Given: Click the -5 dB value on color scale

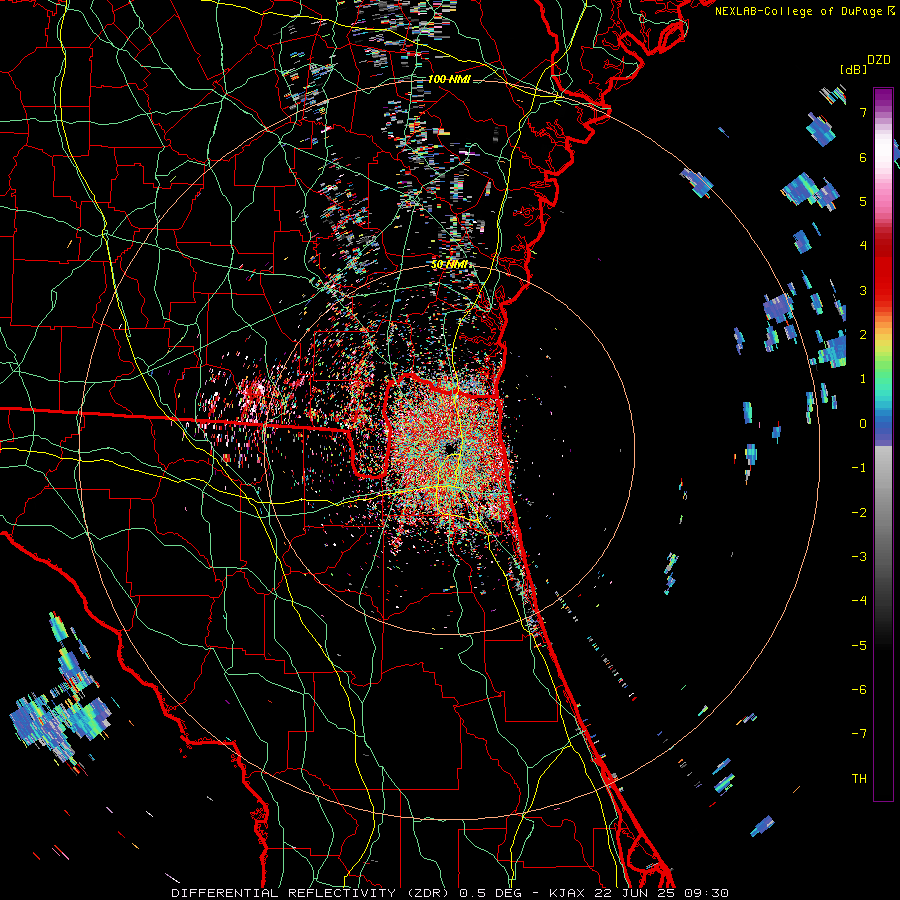Looking at the screenshot, I should (x=859, y=646).
